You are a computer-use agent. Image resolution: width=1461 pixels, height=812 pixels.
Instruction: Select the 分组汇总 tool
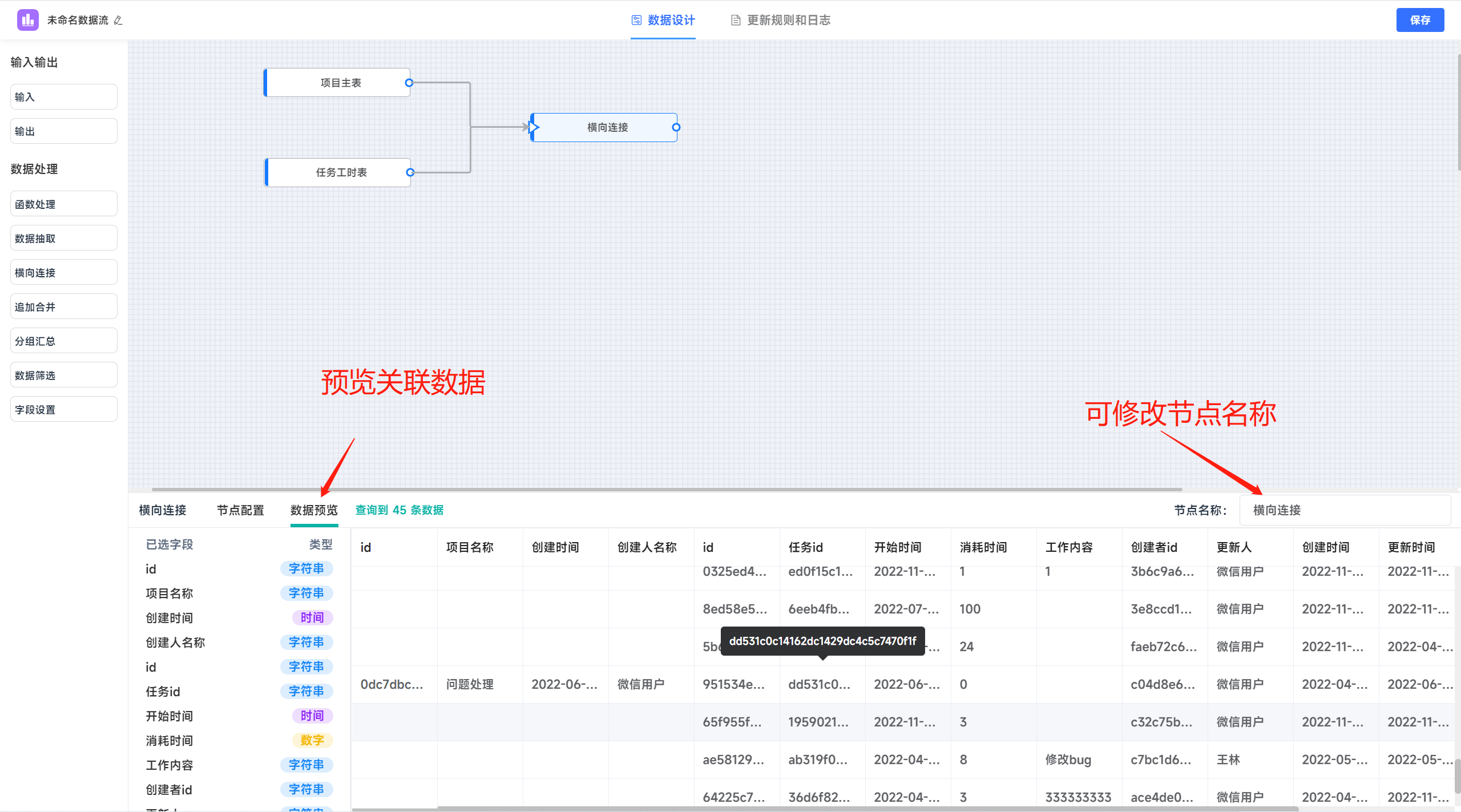(63, 340)
